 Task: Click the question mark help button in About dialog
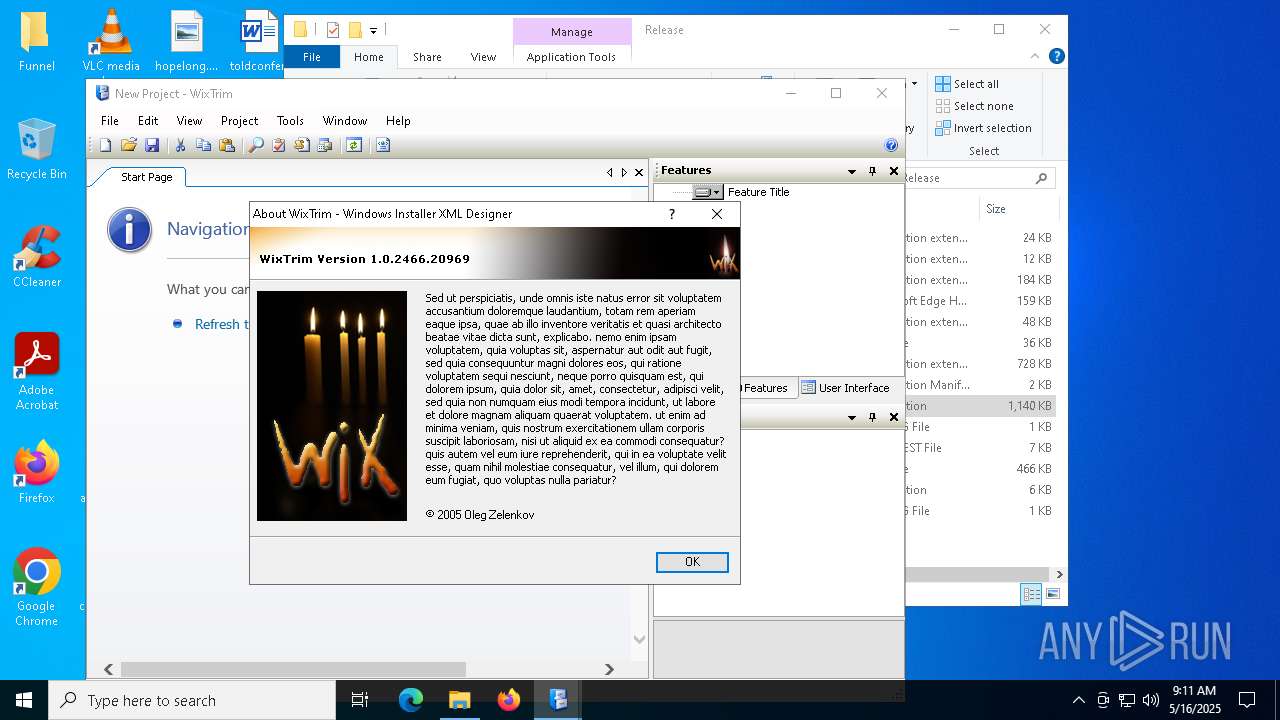[x=671, y=214]
